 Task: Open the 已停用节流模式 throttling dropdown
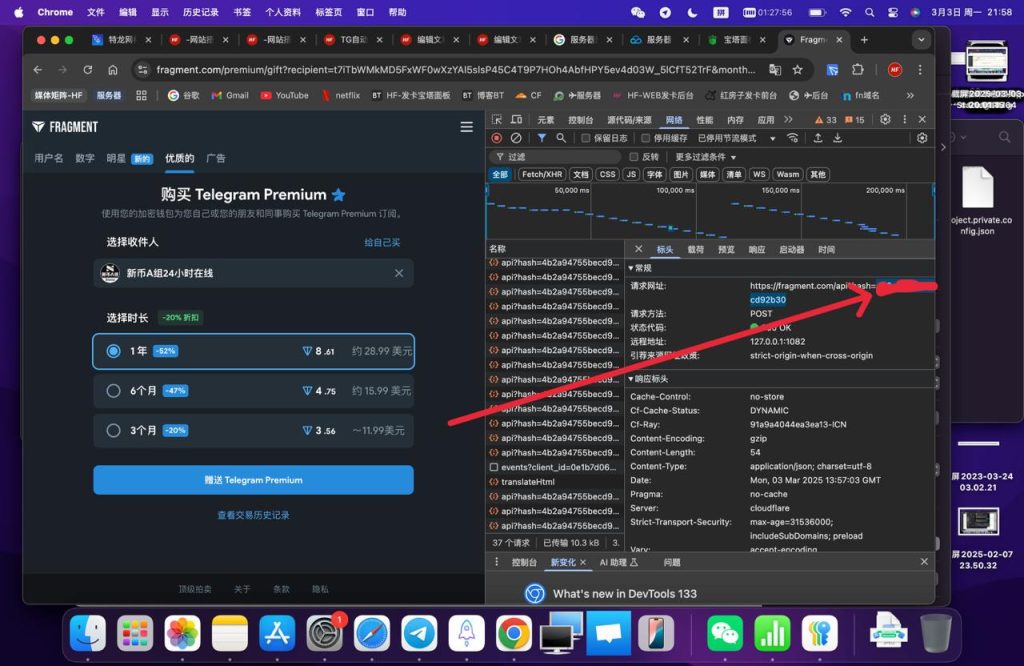pyautogui.click(x=733, y=138)
